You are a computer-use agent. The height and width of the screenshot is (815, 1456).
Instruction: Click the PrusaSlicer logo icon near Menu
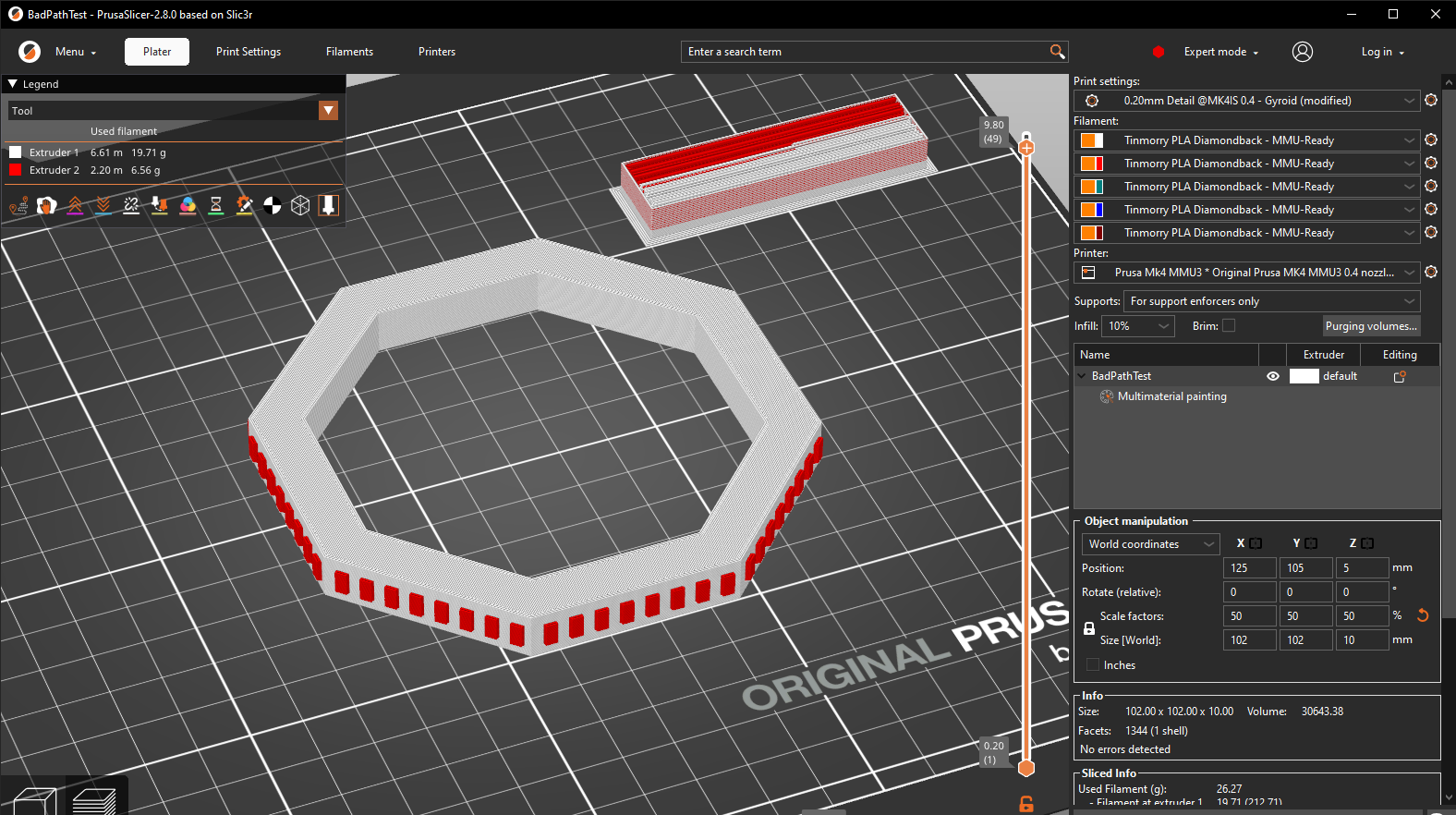point(30,52)
